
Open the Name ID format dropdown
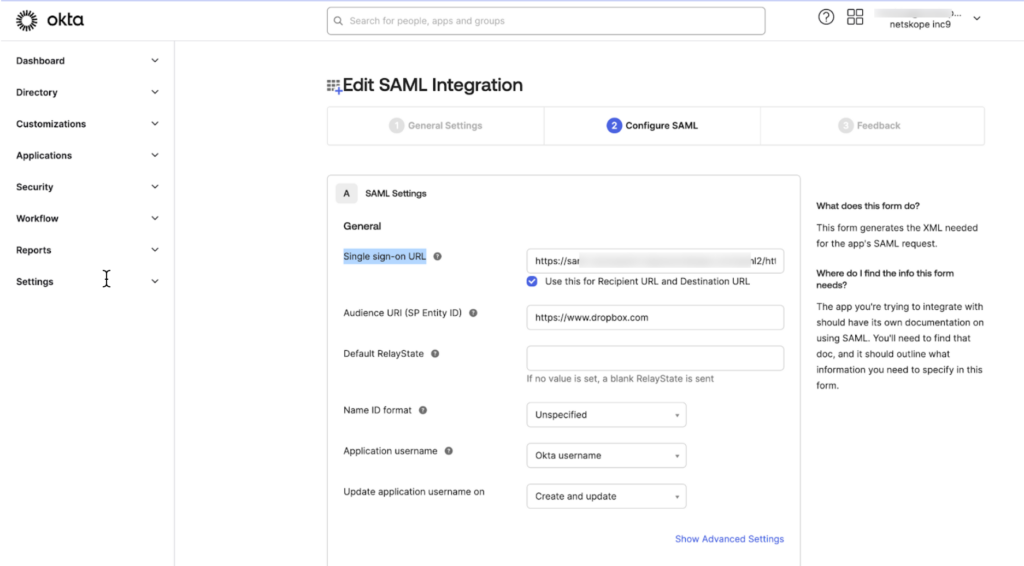point(606,415)
